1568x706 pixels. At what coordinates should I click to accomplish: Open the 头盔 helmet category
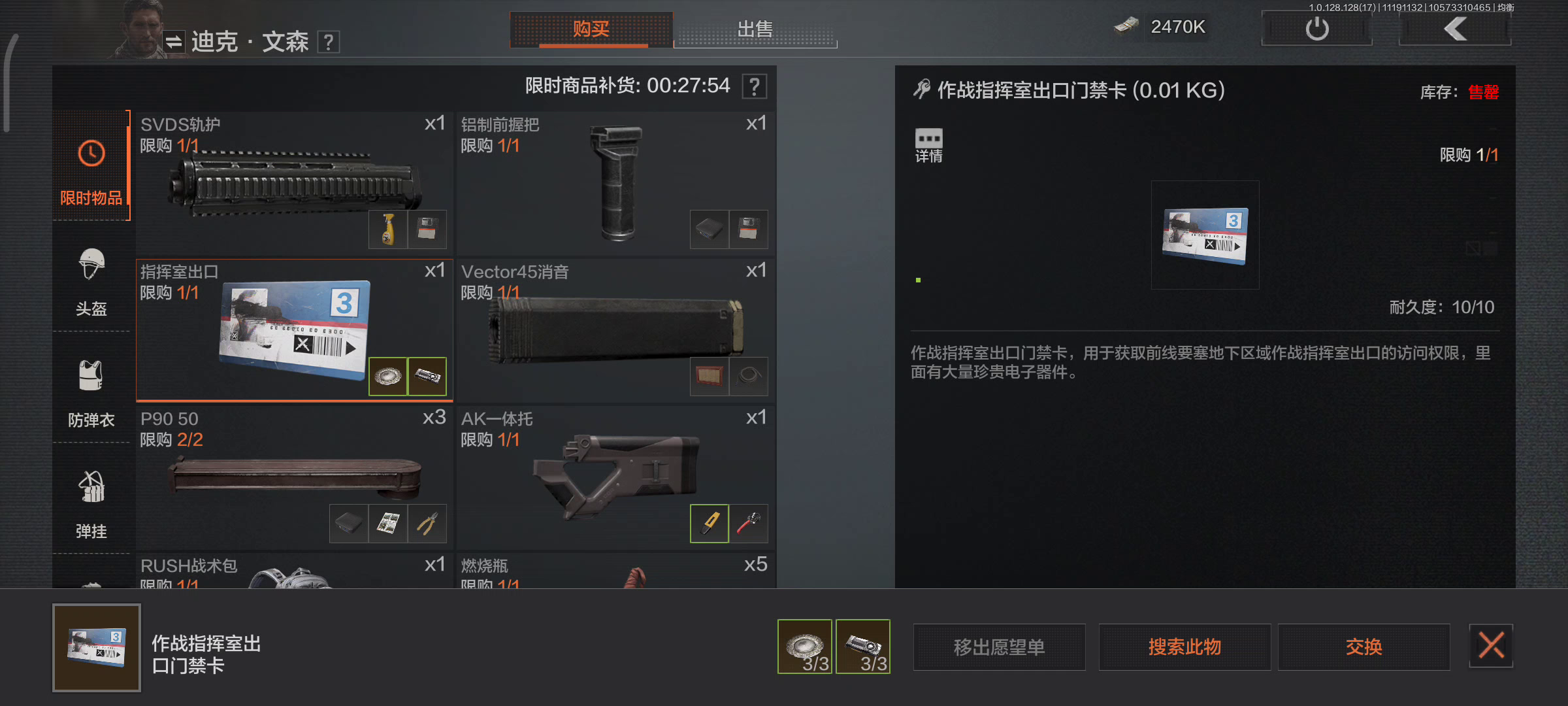pyautogui.click(x=91, y=278)
